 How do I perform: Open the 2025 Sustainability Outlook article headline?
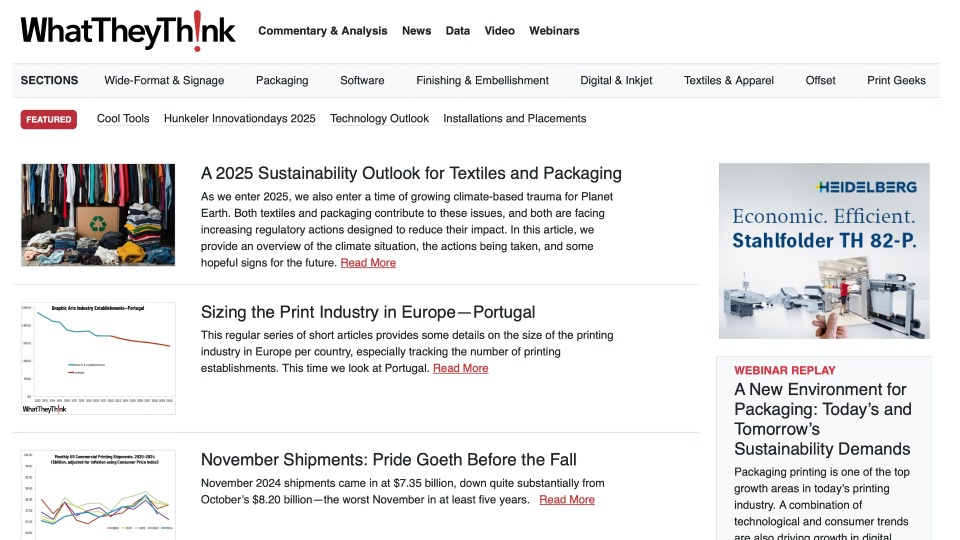[x=411, y=174]
